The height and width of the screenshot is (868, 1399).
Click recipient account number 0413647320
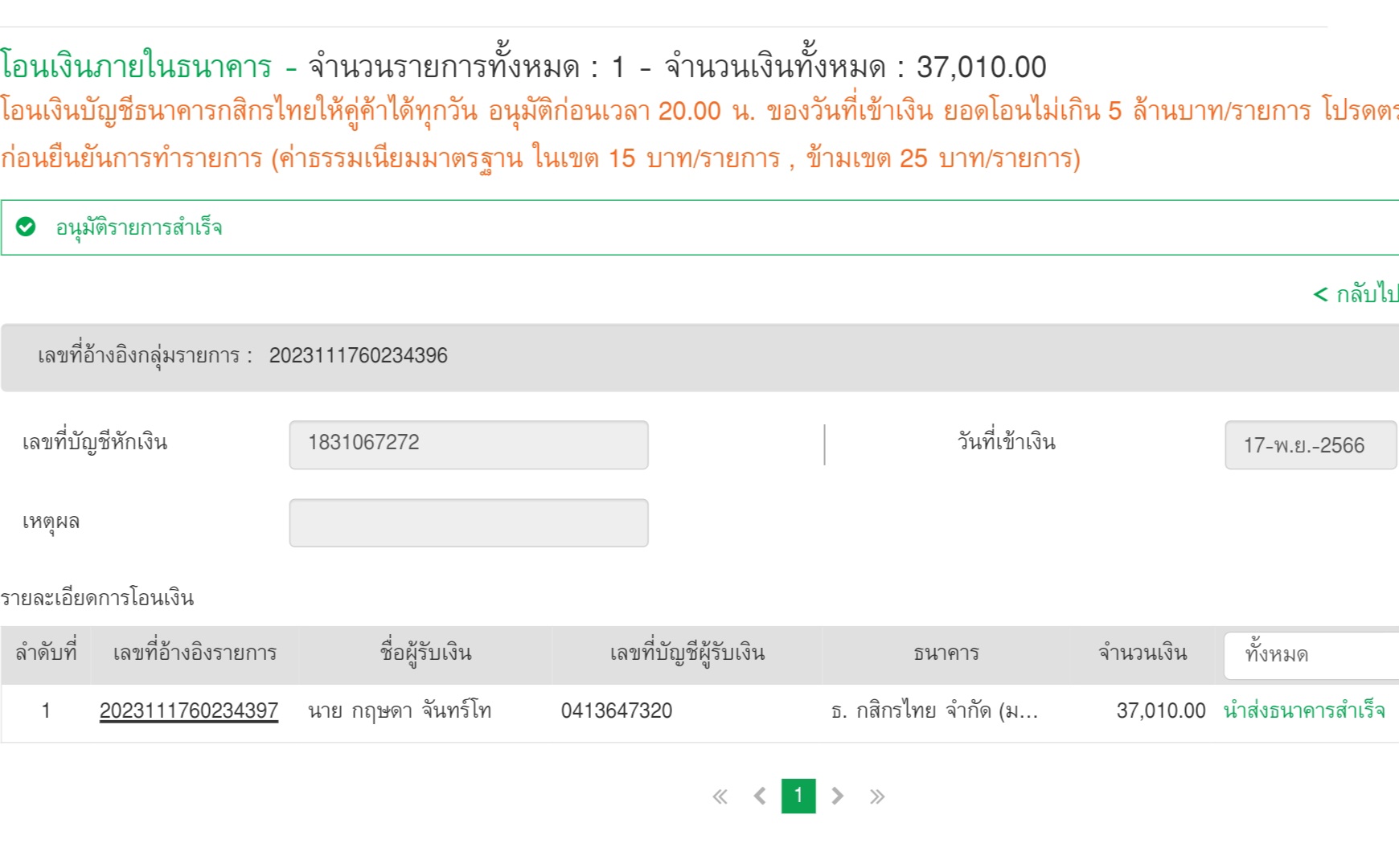coord(617,711)
